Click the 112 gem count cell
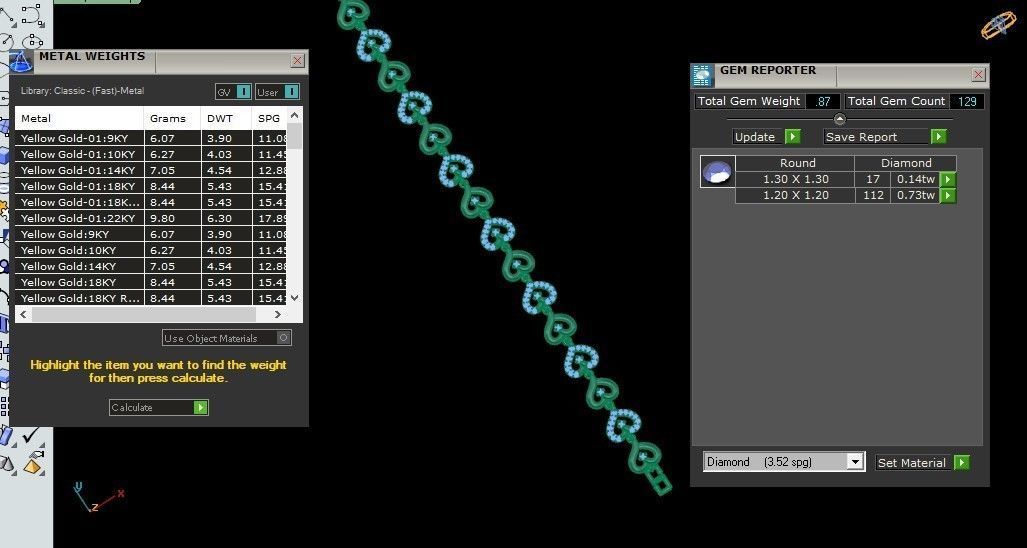The image size is (1027, 548). click(872, 196)
